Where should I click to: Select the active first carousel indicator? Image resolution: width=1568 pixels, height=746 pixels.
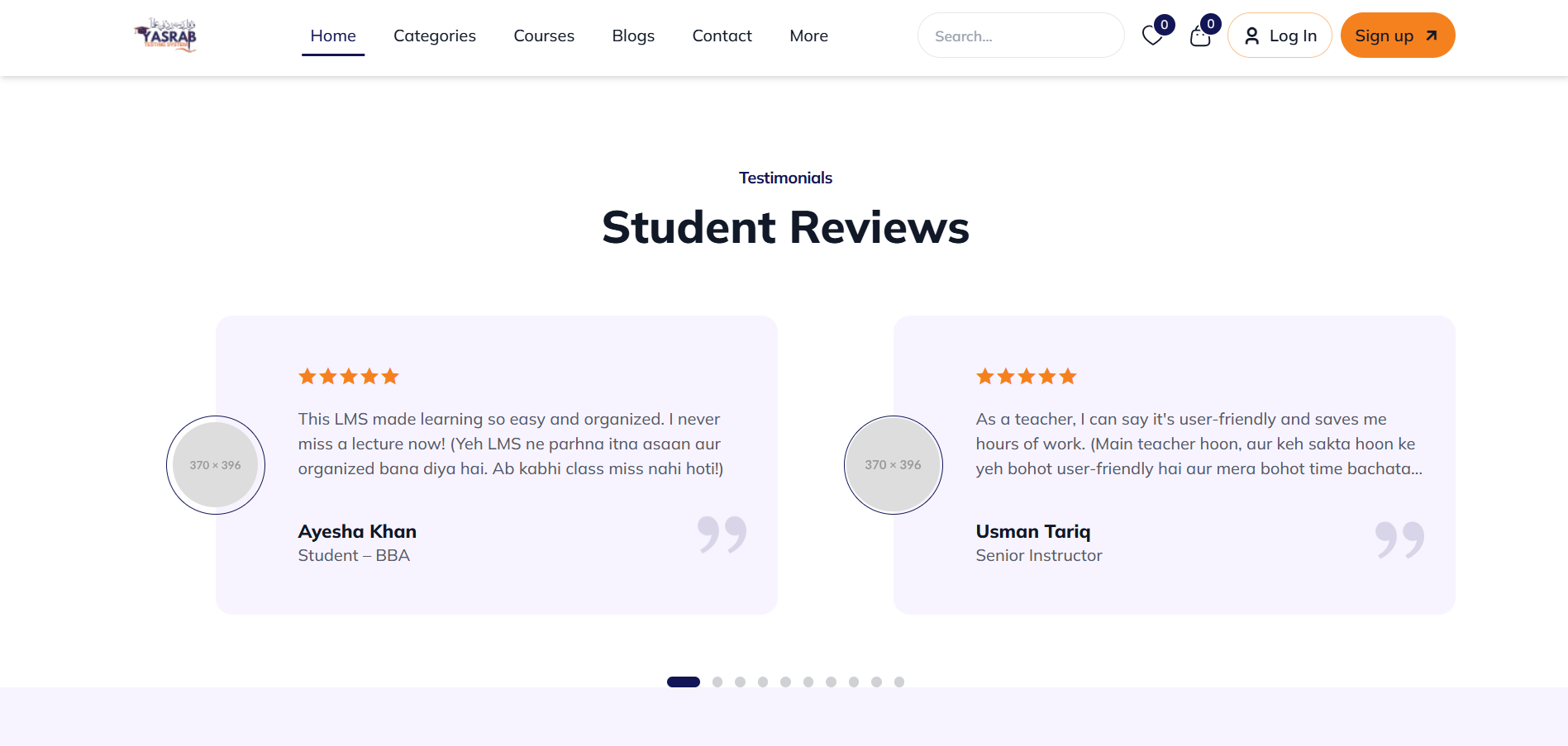pyautogui.click(x=684, y=682)
